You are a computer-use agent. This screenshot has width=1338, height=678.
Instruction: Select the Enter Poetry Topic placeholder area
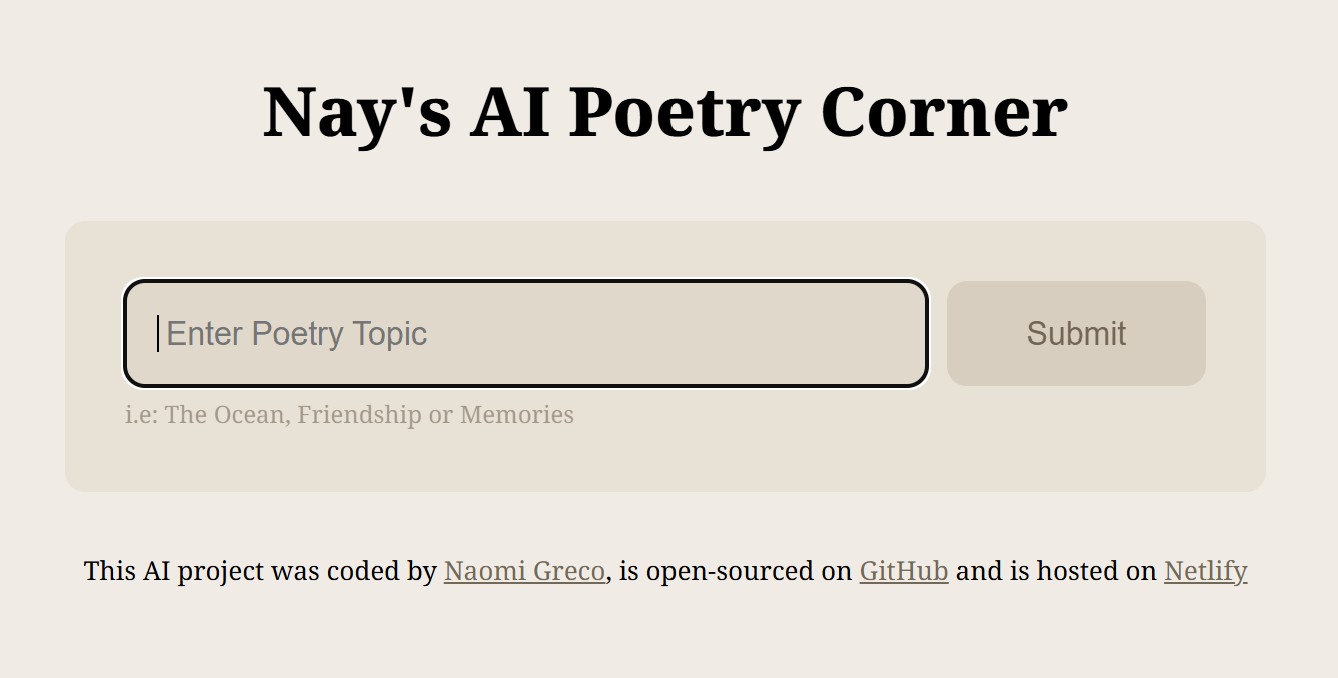[x=296, y=333]
